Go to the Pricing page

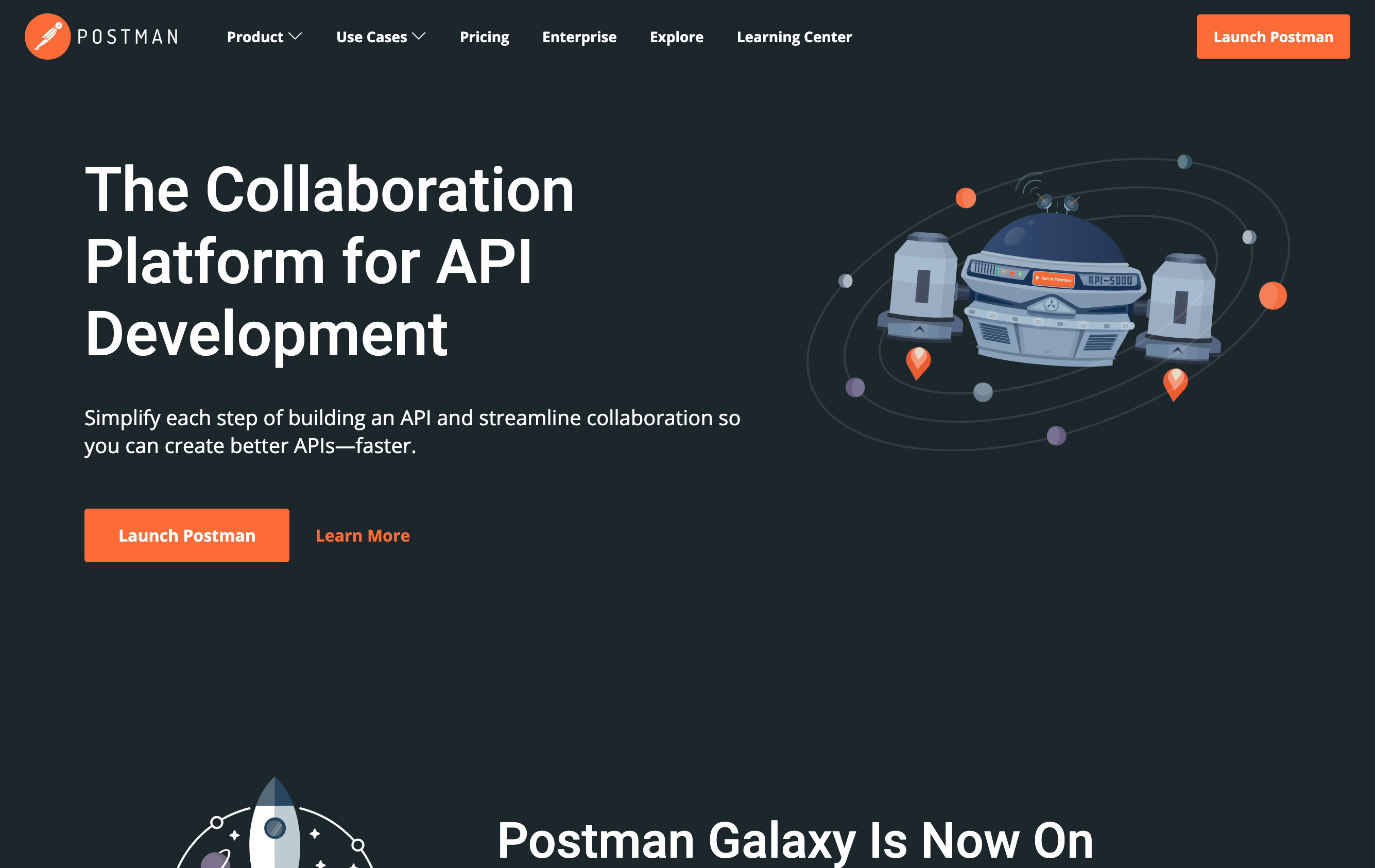click(484, 37)
